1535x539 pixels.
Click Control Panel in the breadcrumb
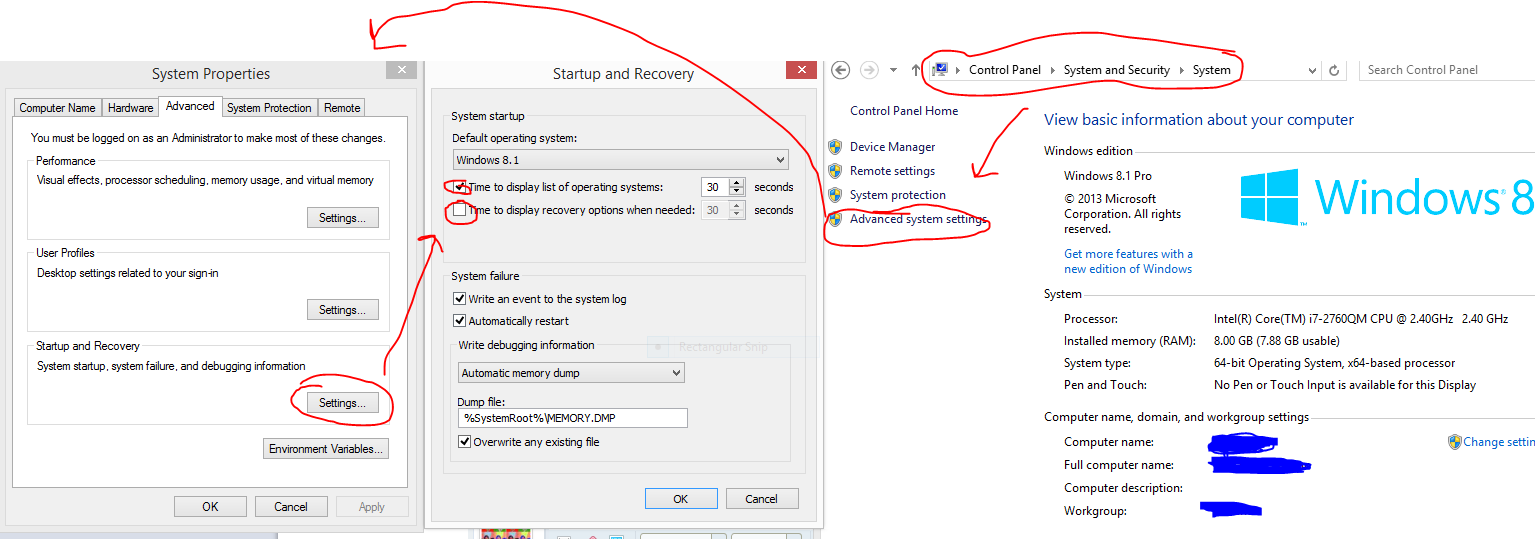1005,70
